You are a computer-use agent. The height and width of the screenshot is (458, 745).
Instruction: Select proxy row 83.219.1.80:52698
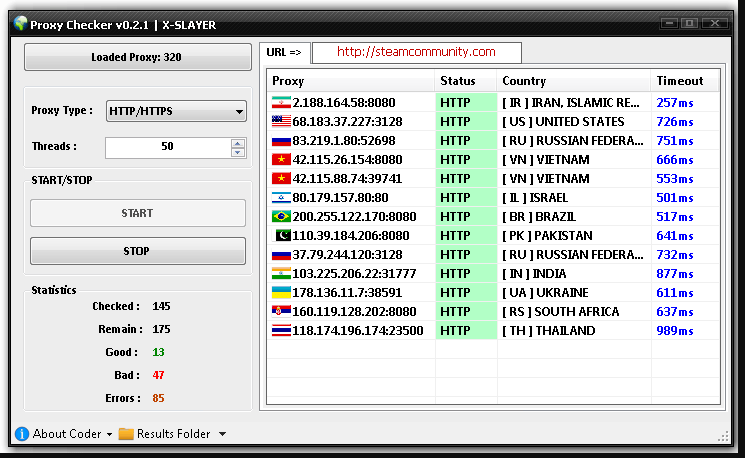(493, 141)
